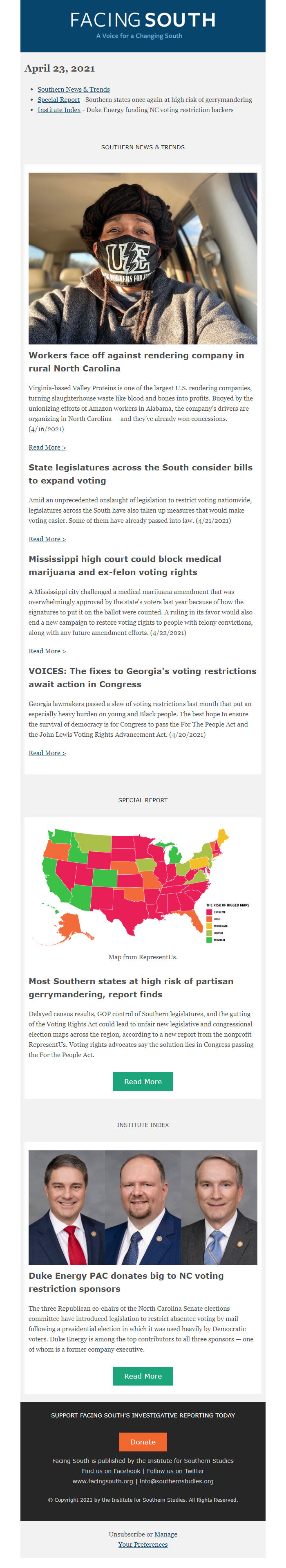
Task: Follow the Special Report link
Action: pos(58,100)
